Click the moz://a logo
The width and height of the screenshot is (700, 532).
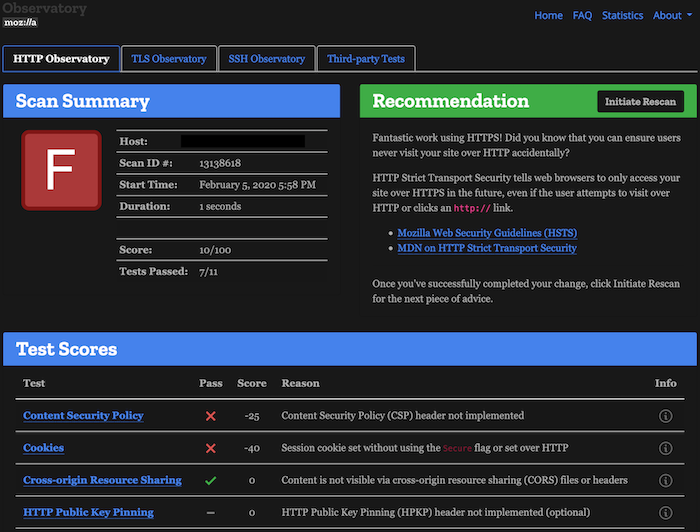(x=20, y=22)
